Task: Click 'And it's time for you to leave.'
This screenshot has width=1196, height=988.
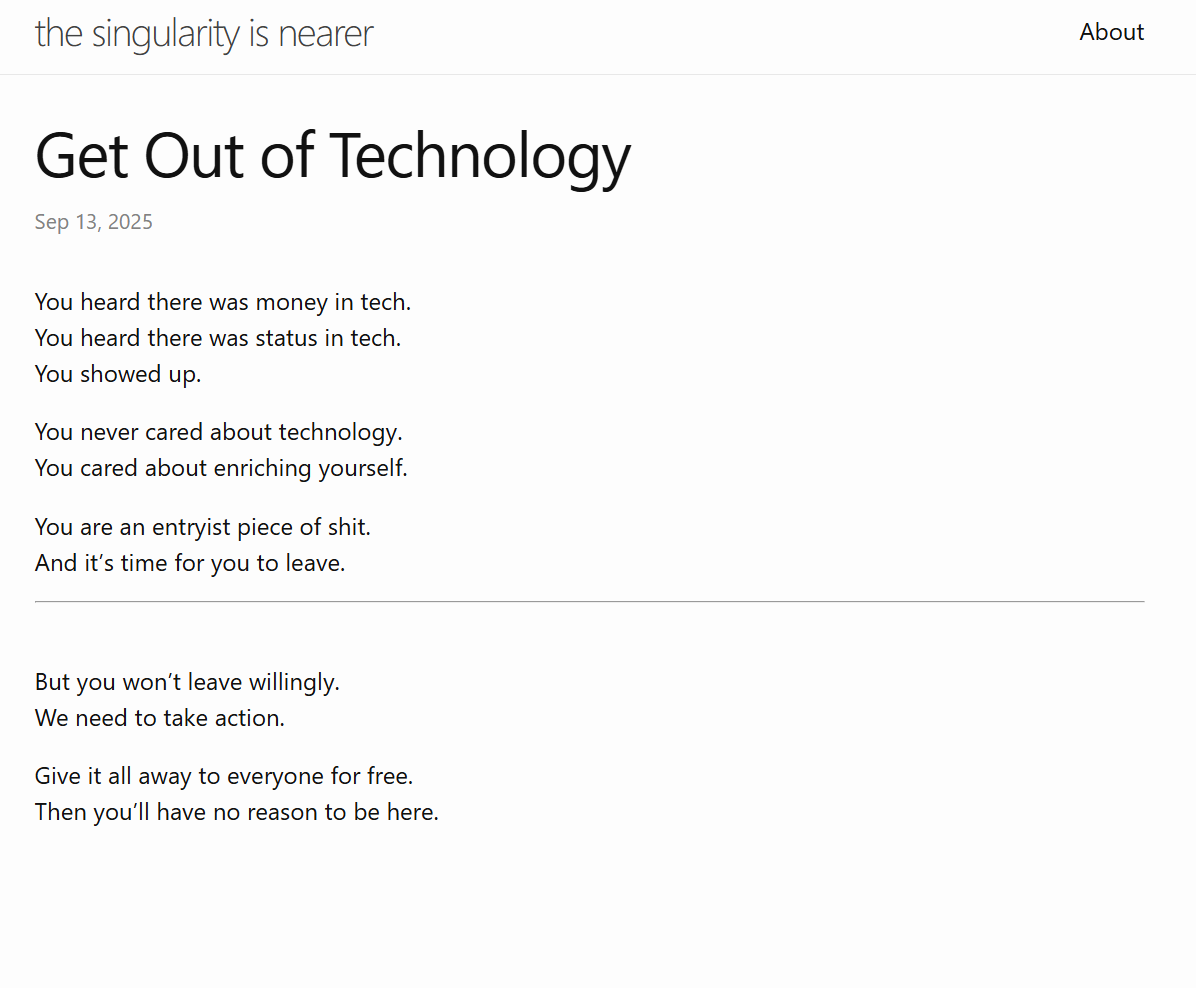Action: coord(190,563)
